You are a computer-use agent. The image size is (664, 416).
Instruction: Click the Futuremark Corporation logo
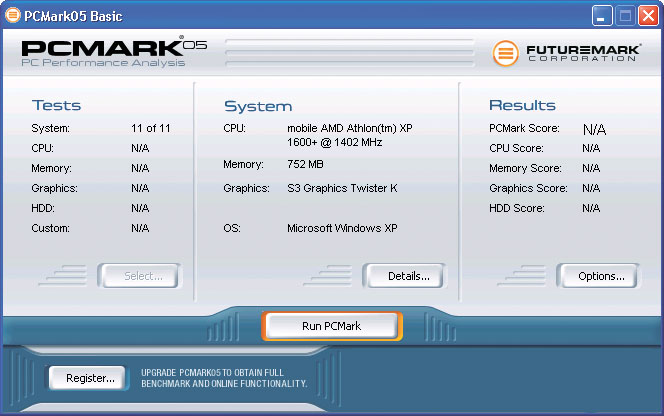click(567, 53)
